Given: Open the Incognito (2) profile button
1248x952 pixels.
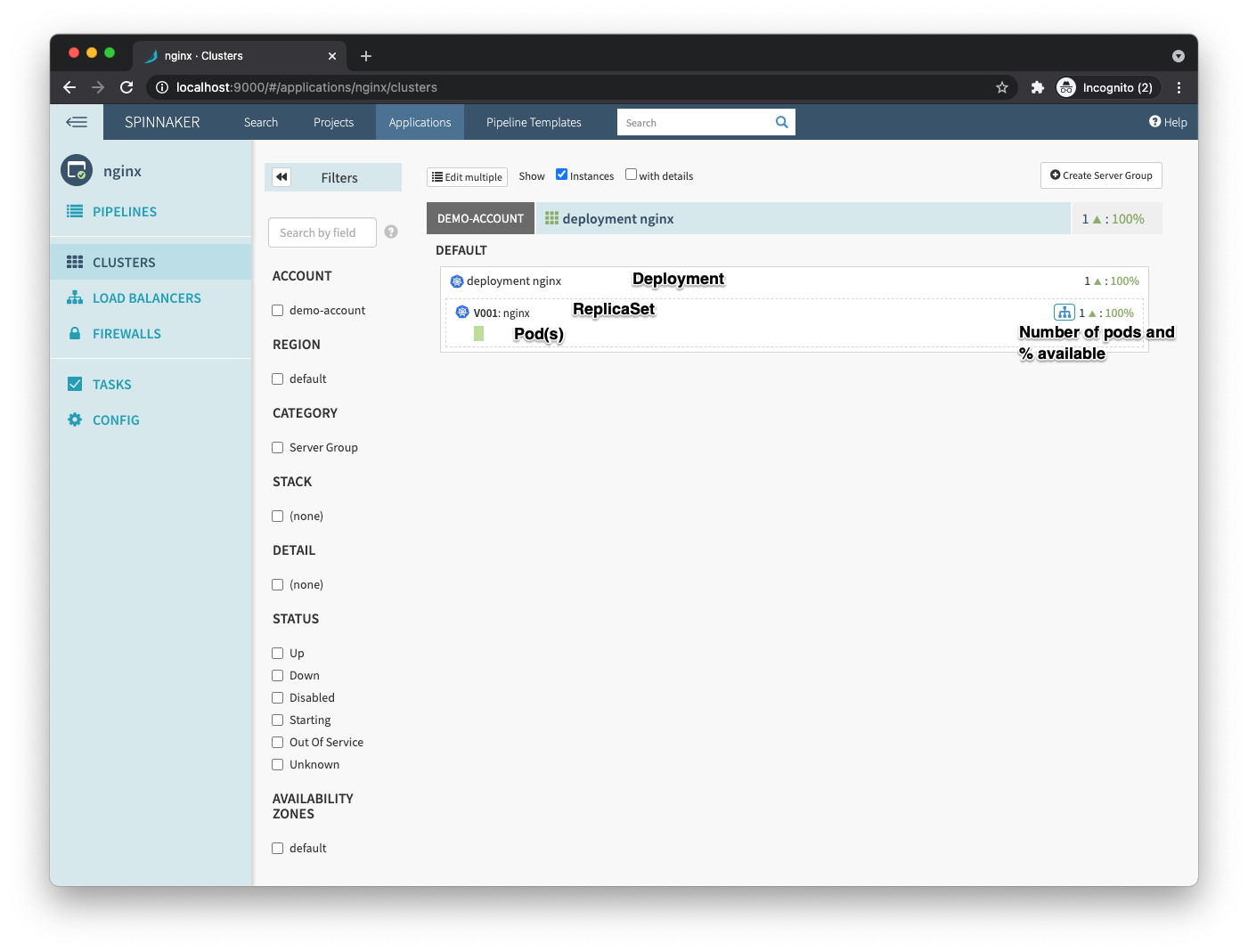Looking at the screenshot, I should point(1107,87).
